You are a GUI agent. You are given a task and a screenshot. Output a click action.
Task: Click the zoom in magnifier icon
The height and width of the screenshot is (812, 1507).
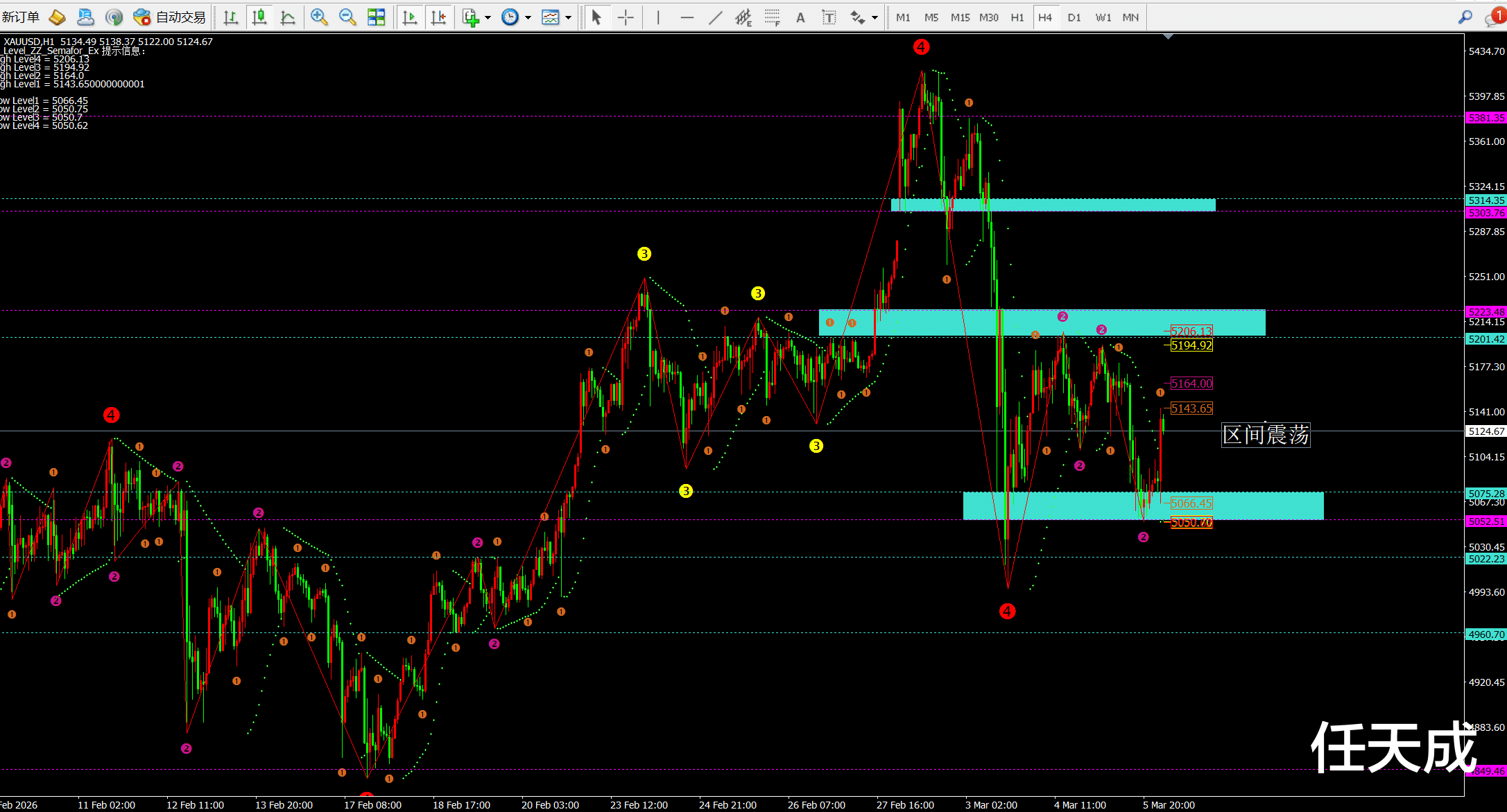[x=318, y=17]
